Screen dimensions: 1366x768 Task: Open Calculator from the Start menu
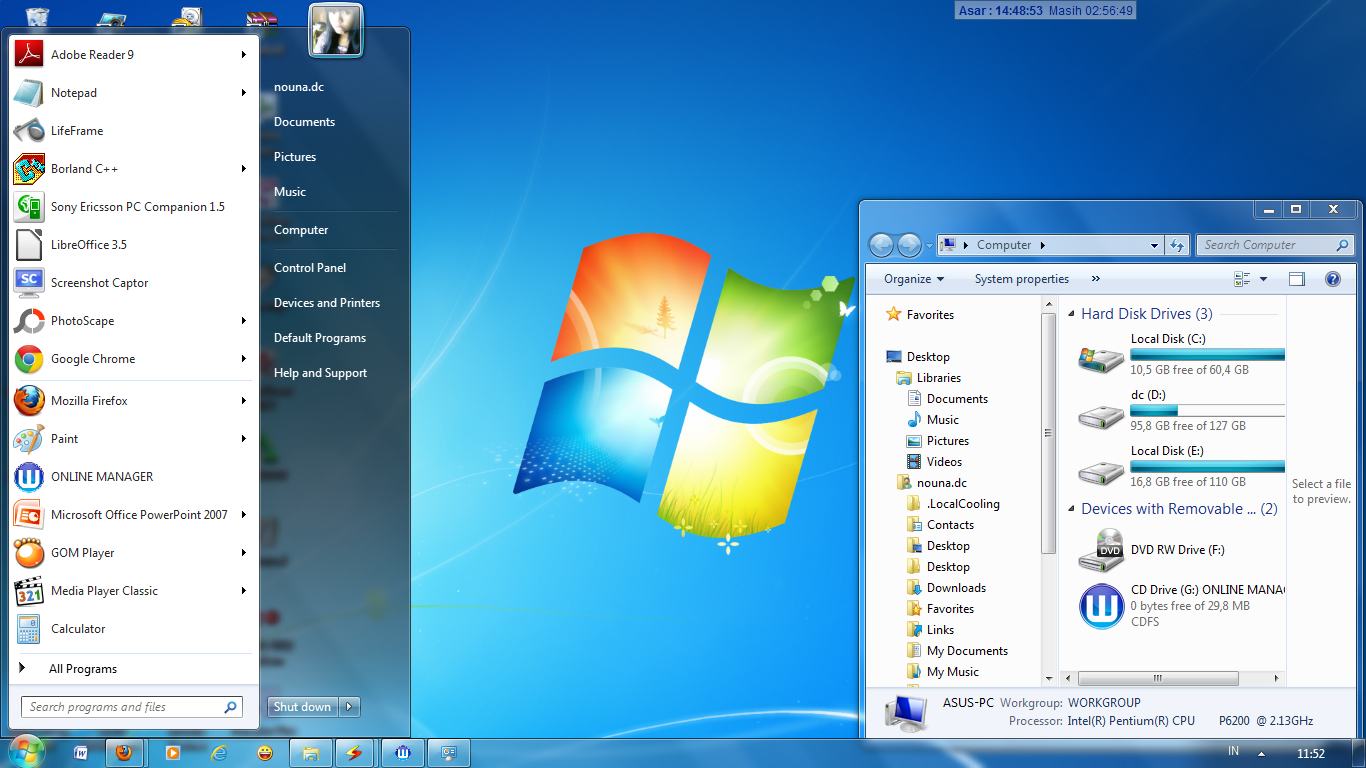pos(133,629)
